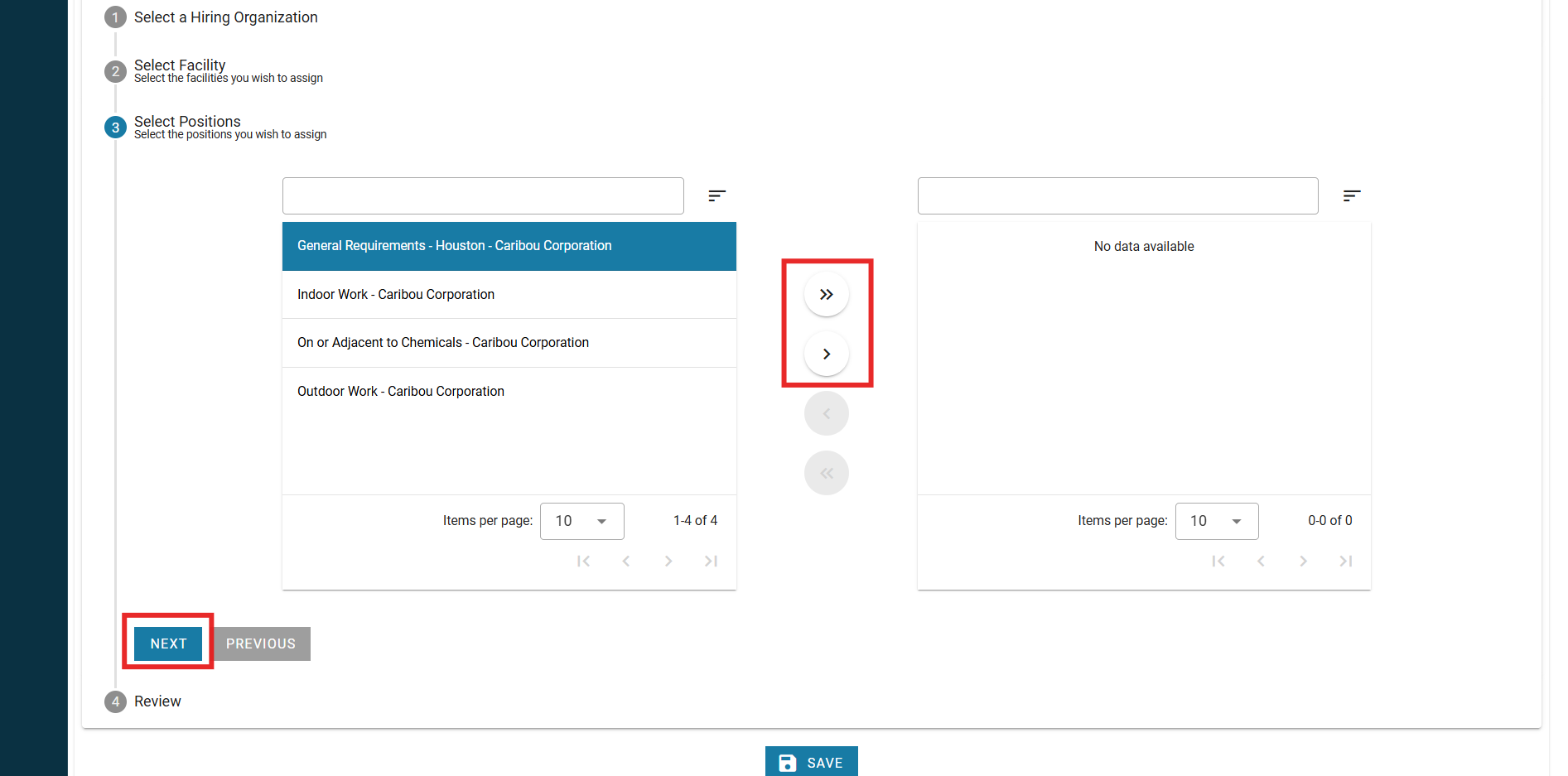Click the move selected left arrow button
Viewport: 1568px width, 776px height.
coord(826,414)
